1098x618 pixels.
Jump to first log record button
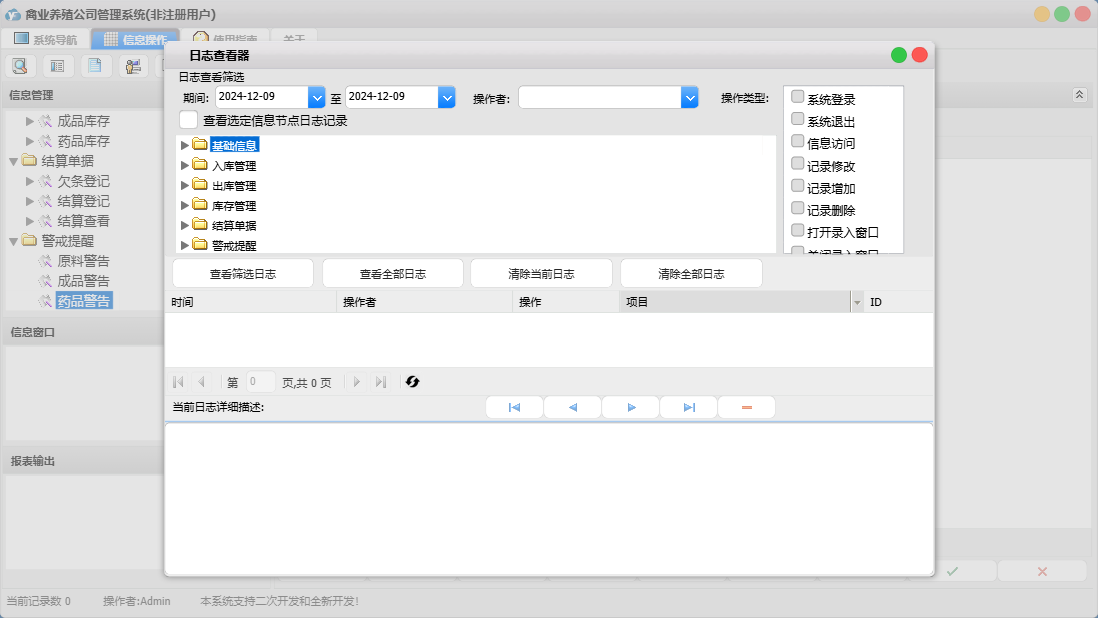point(514,408)
